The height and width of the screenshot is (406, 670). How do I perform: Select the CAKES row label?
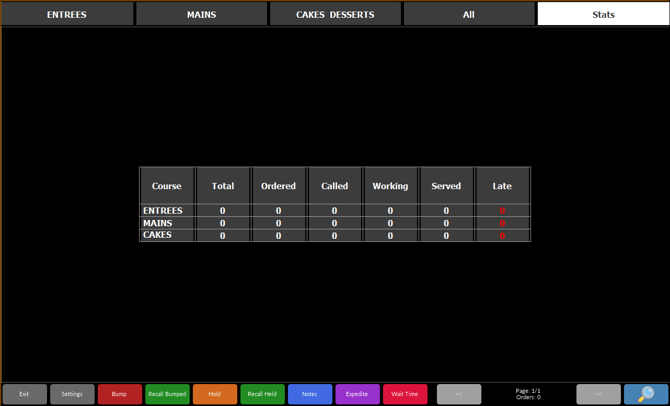(x=157, y=235)
